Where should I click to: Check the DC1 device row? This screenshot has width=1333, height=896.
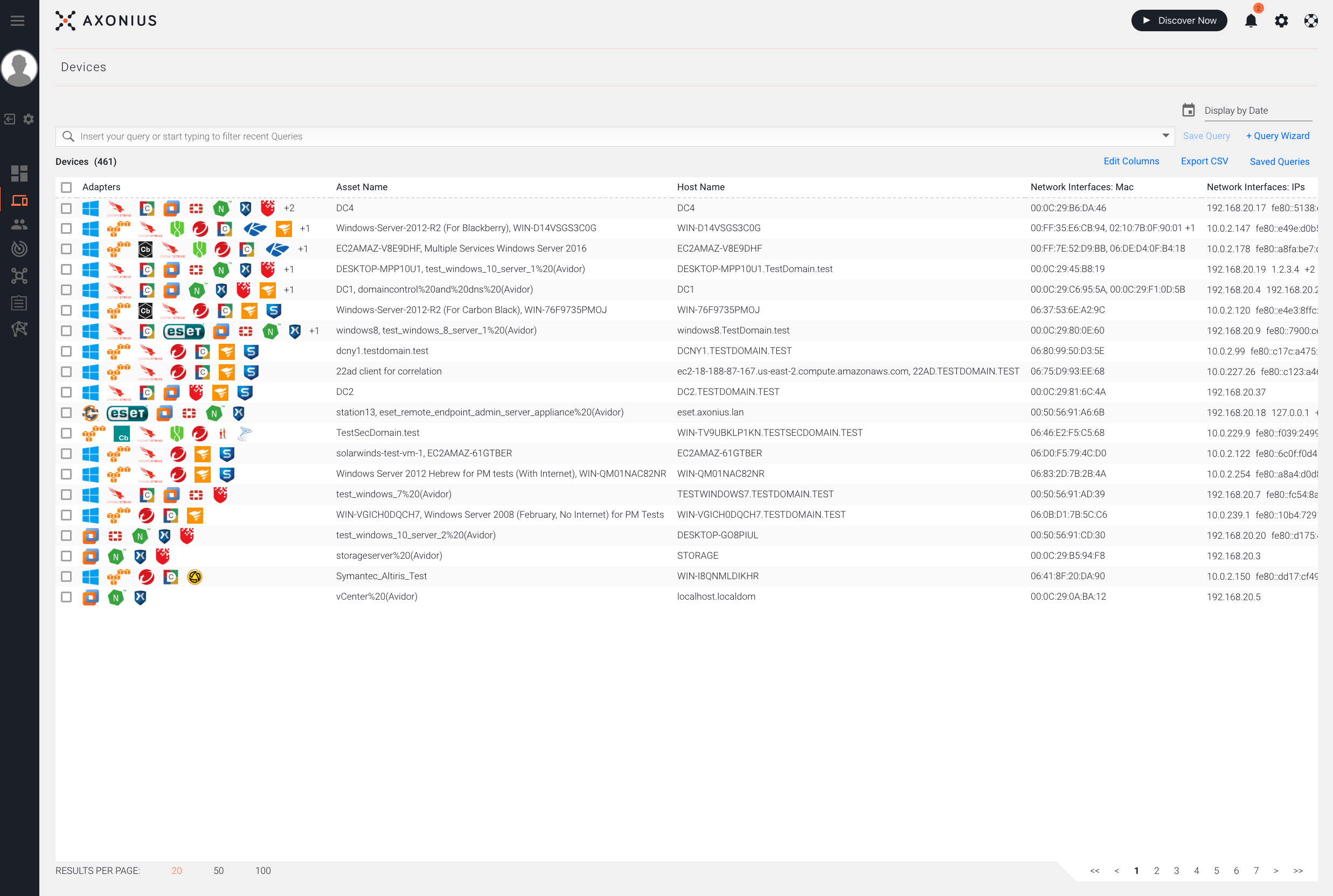pyautogui.click(x=66, y=290)
